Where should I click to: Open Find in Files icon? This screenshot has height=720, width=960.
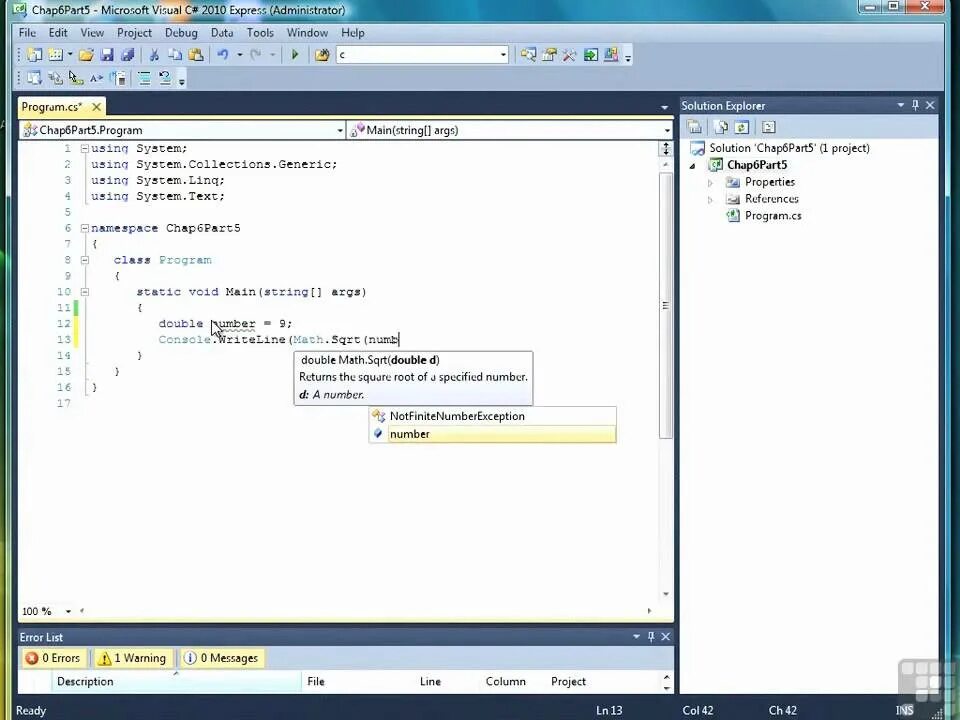click(322, 55)
